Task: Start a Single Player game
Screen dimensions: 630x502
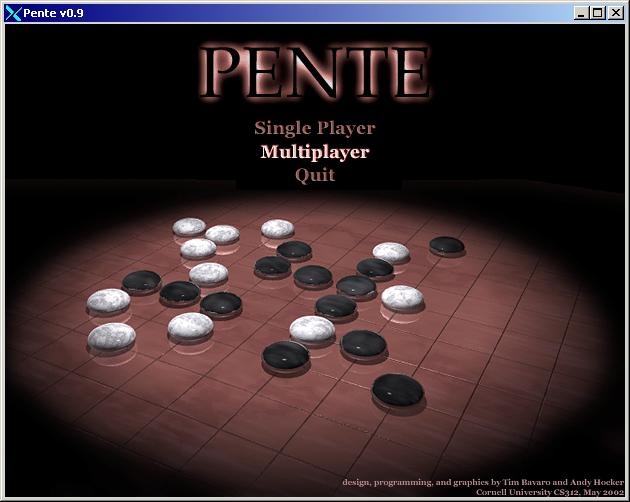Action: pyautogui.click(x=315, y=129)
